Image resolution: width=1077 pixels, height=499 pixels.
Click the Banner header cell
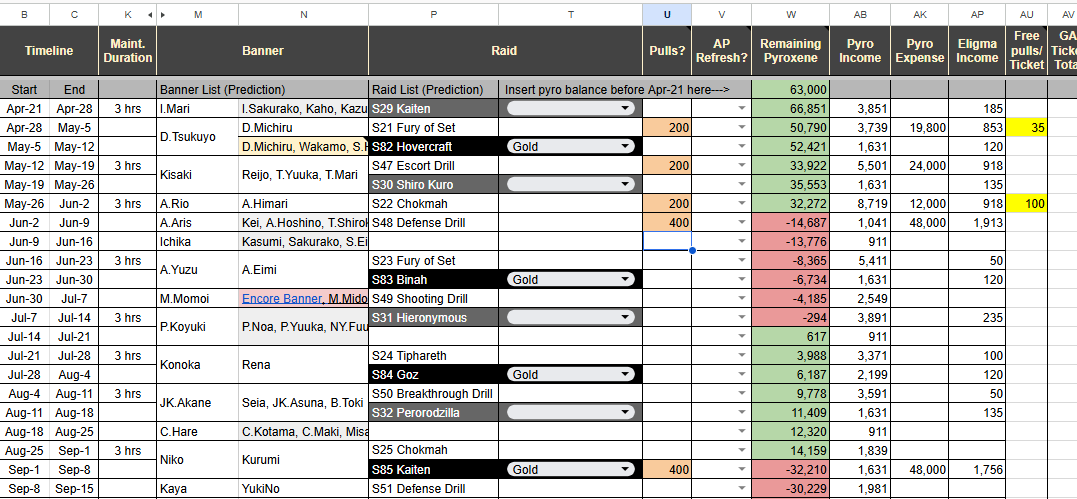click(x=262, y=51)
